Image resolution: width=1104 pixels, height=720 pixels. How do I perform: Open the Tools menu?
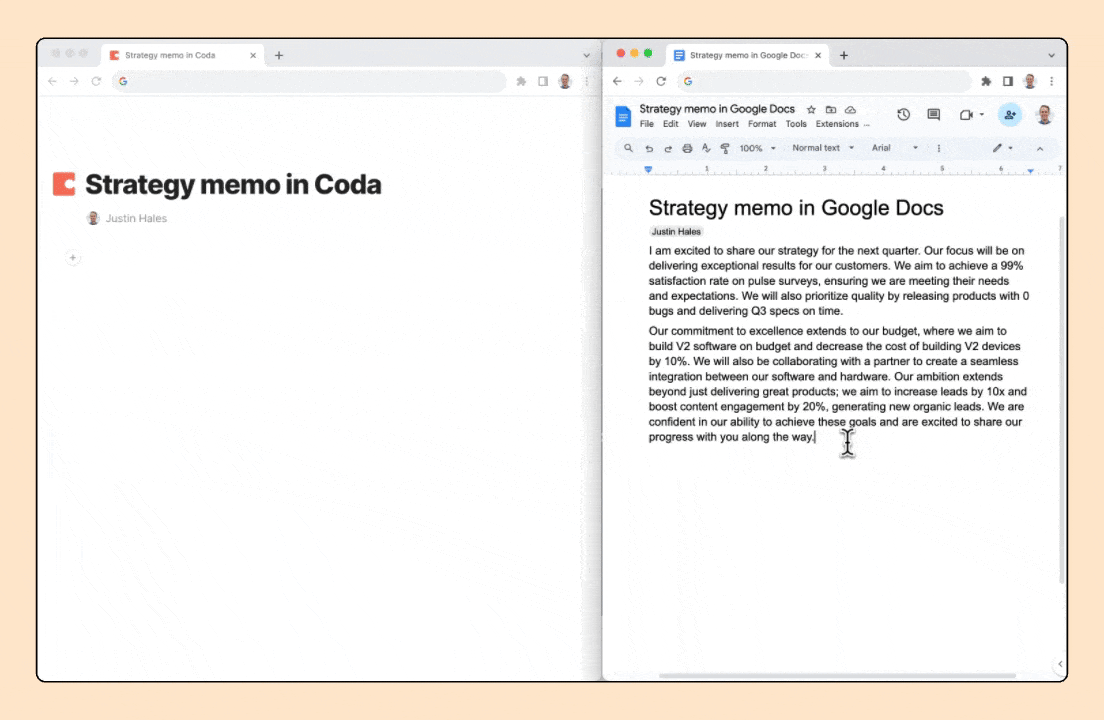click(x=796, y=124)
